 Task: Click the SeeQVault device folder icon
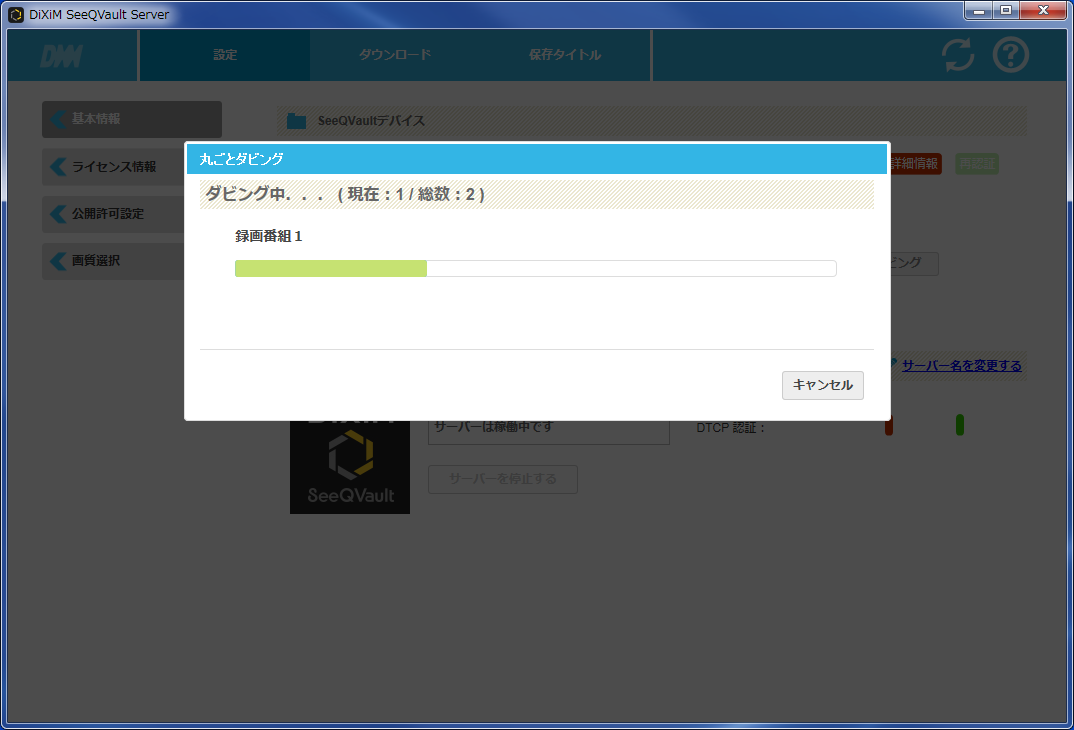(297, 121)
